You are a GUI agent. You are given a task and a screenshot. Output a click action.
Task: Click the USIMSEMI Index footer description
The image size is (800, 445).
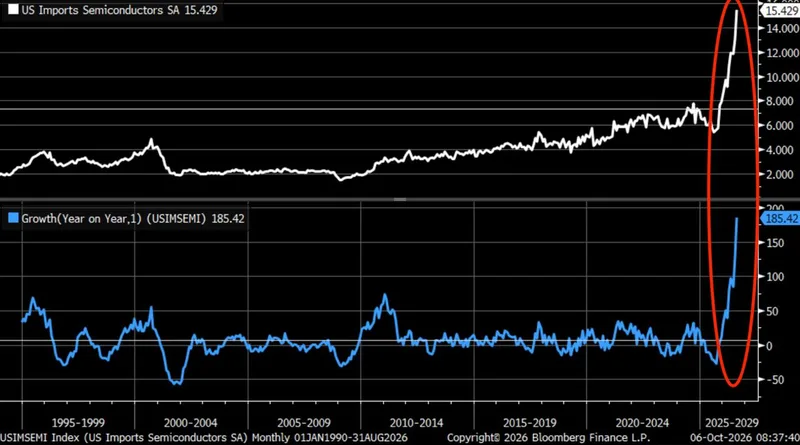[204, 438]
